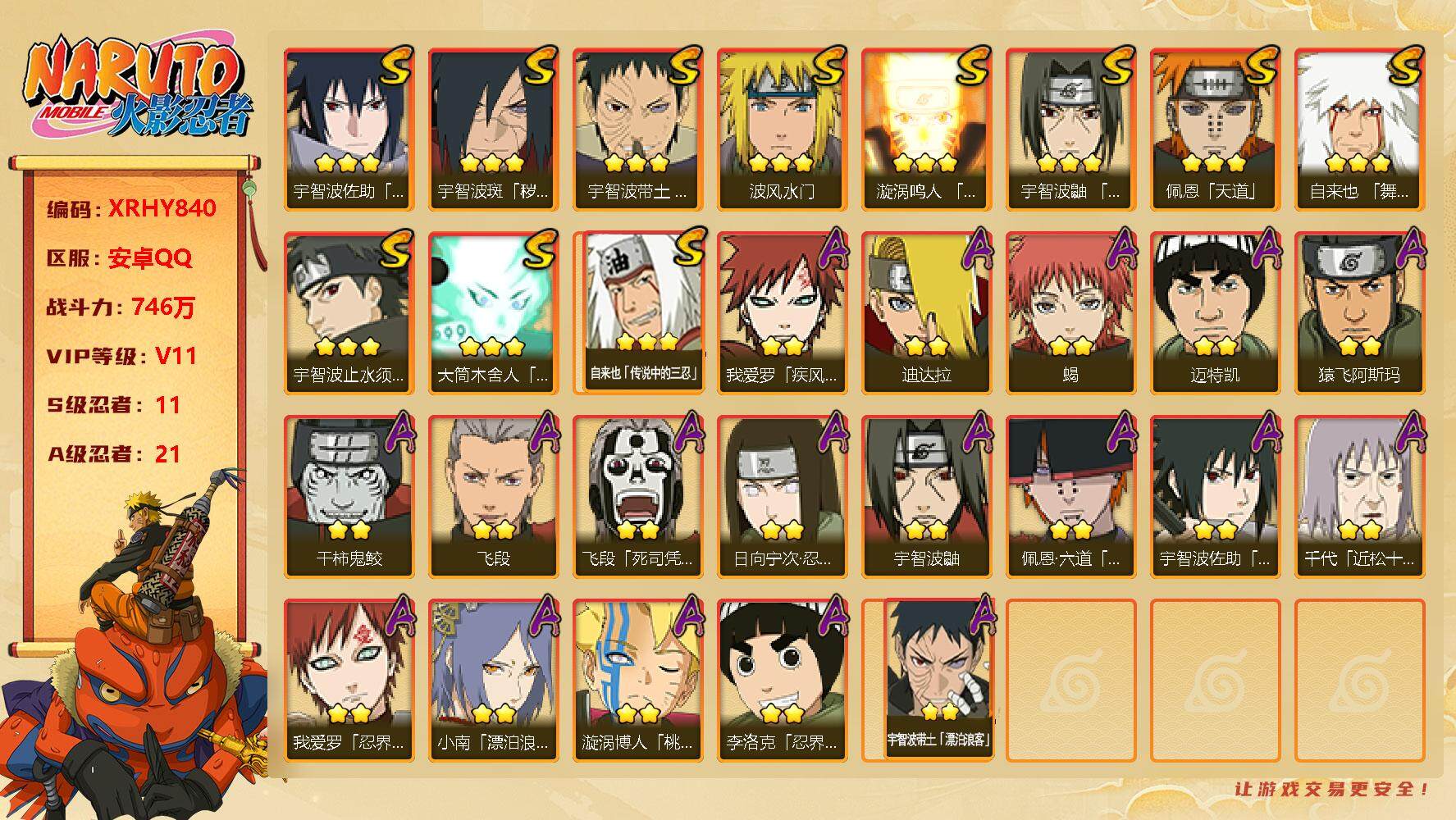Select the 波风水门 ninja card
The image size is (1456, 820).
[782, 130]
